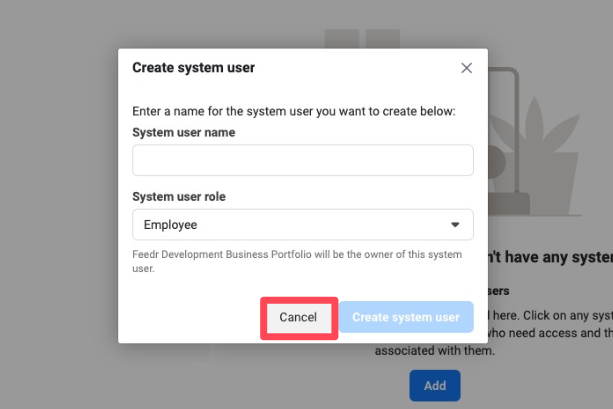613x409 pixels.
Task: Click the Create system user dialog title
Action: [x=194, y=68]
